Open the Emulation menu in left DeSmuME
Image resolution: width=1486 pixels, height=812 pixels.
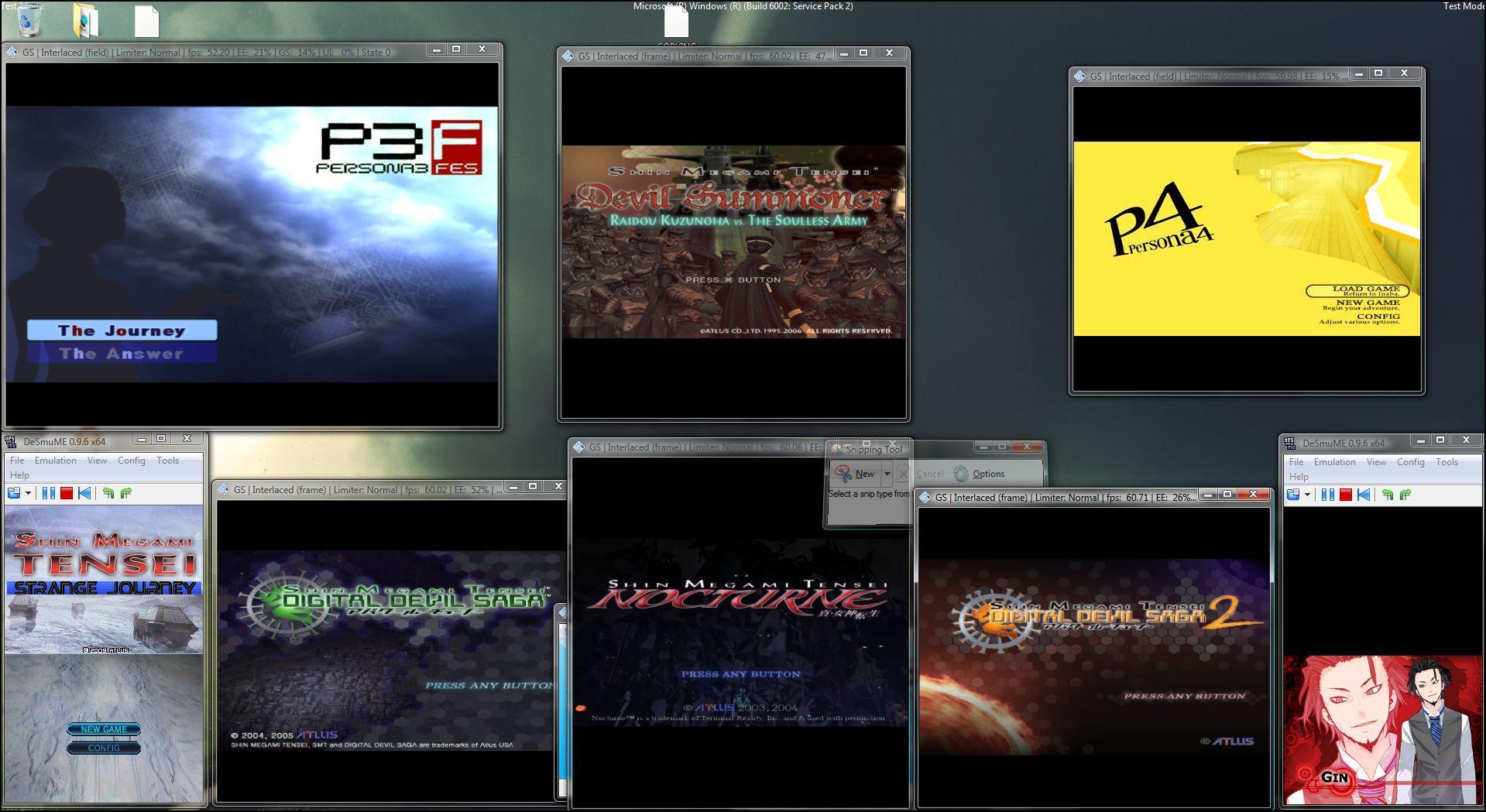55,461
